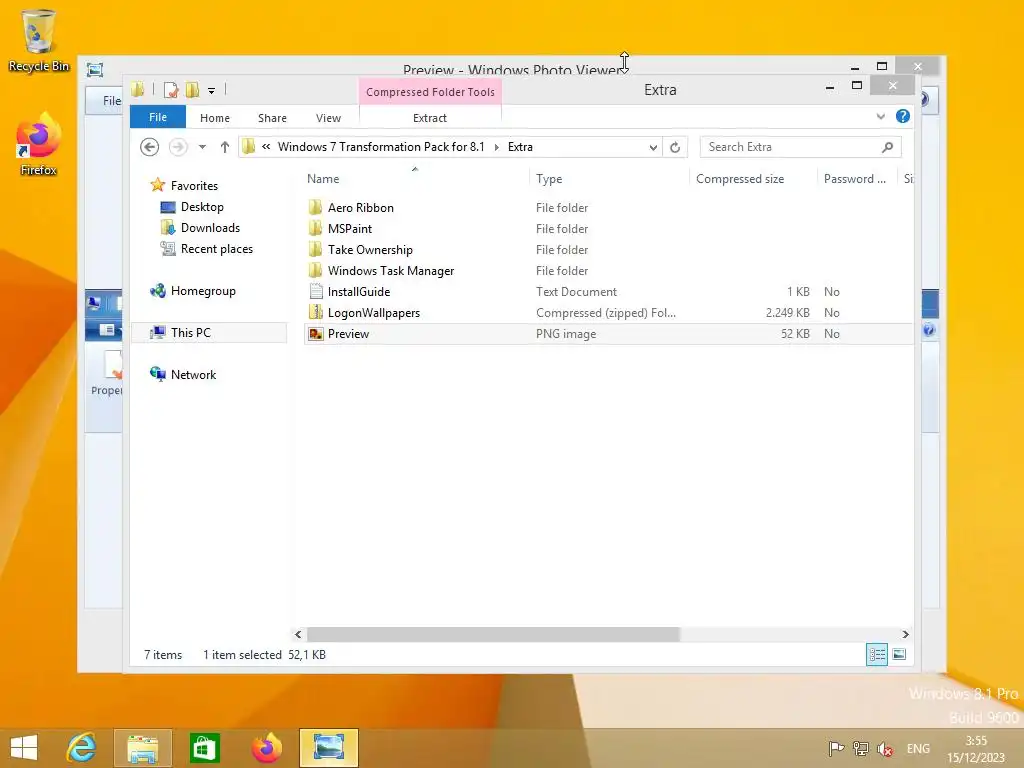Go back with the back arrow button
The height and width of the screenshot is (768, 1024).
coord(150,147)
